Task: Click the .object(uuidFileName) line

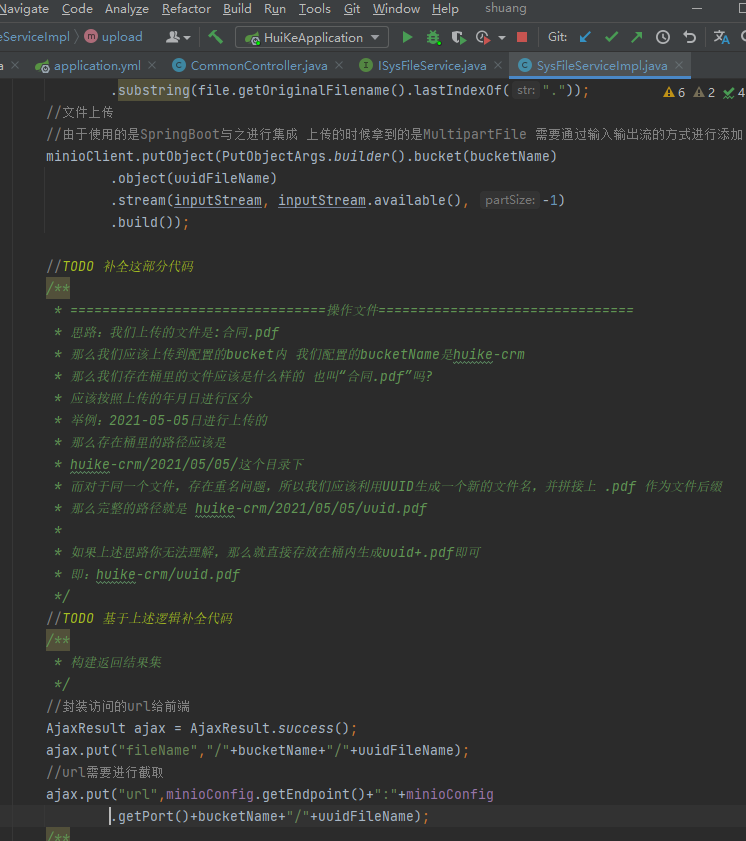Action: [194, 178]
